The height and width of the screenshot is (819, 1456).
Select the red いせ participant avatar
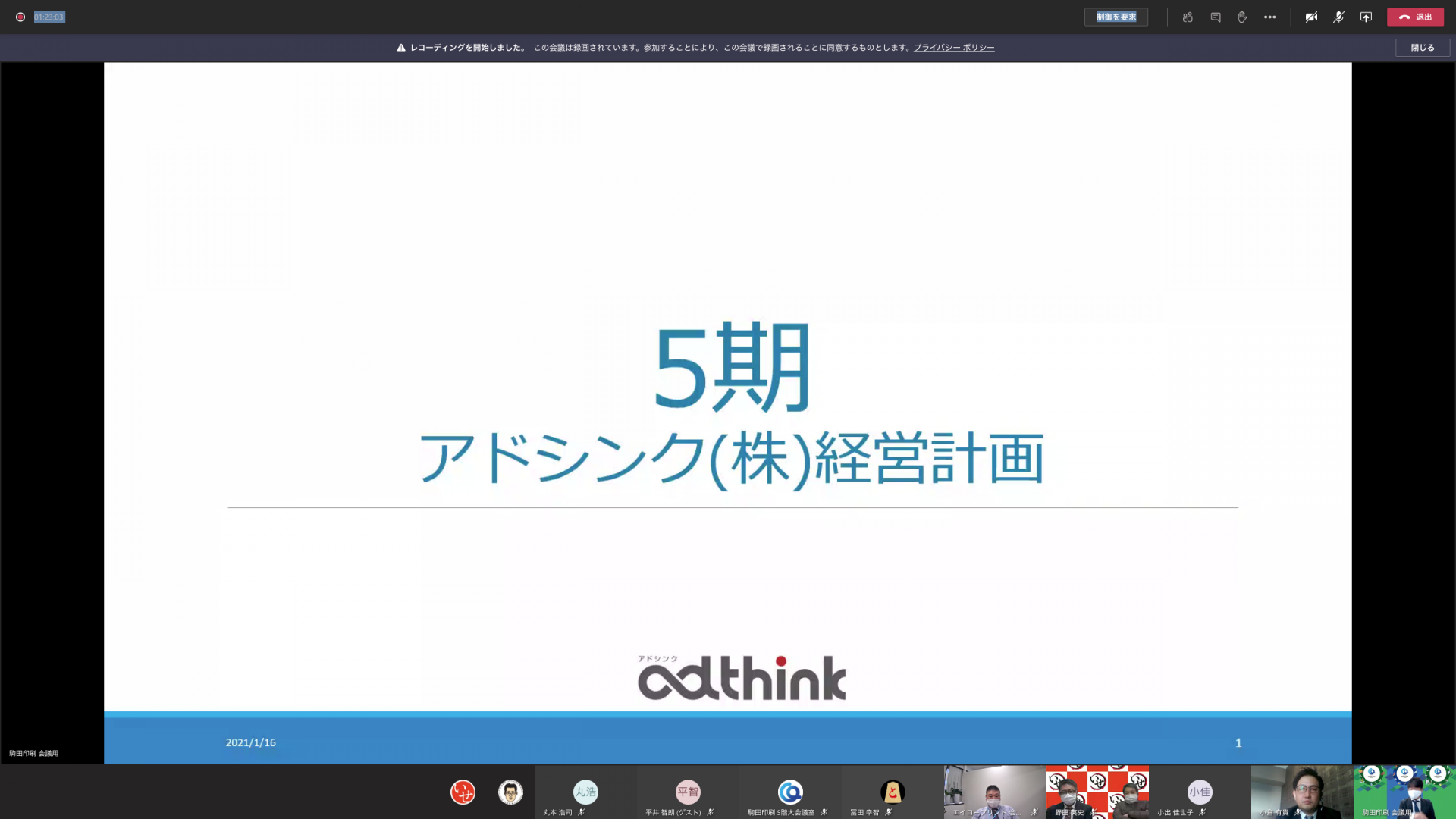(x=463, y=792)
